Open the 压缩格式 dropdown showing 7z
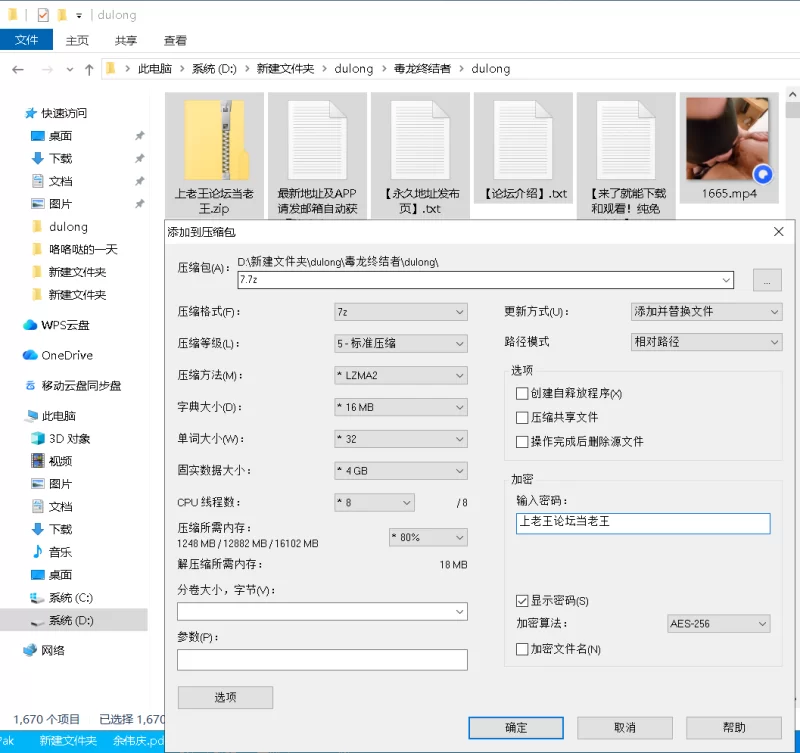Image resolution: width=800 pixels, height=753 pixels. 400,312
